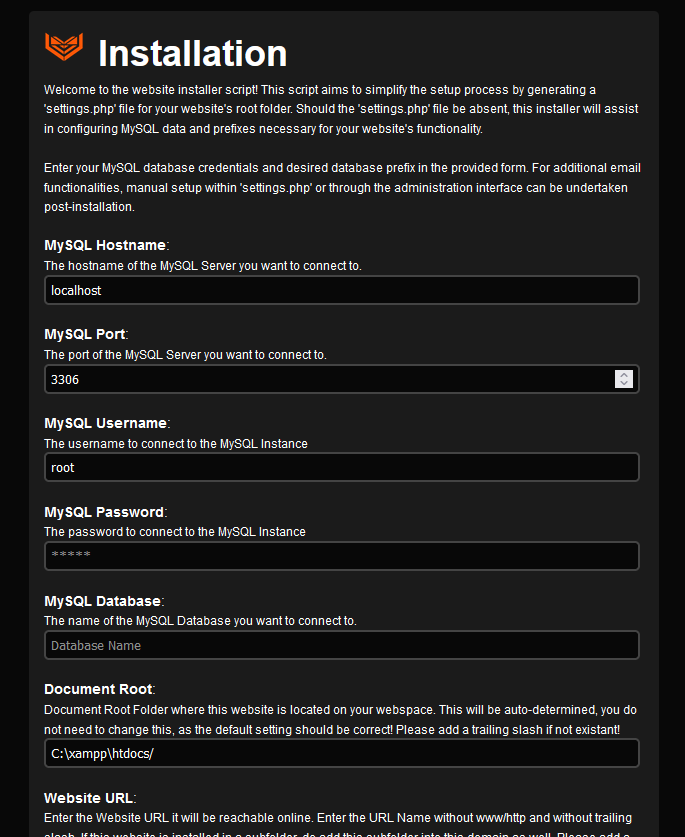685x837 pixels.
Task: Click the Website URL label
Action: pyautogui.click(x=89, y=798)
